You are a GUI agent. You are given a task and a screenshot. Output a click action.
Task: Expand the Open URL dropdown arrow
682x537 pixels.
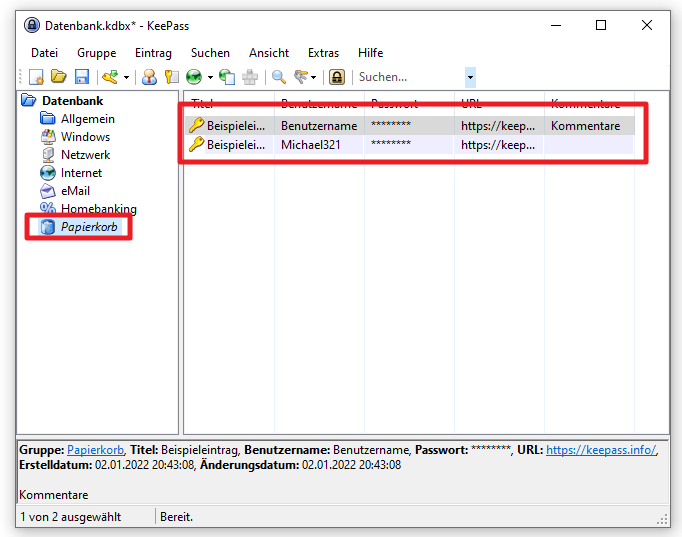point(210,77)
